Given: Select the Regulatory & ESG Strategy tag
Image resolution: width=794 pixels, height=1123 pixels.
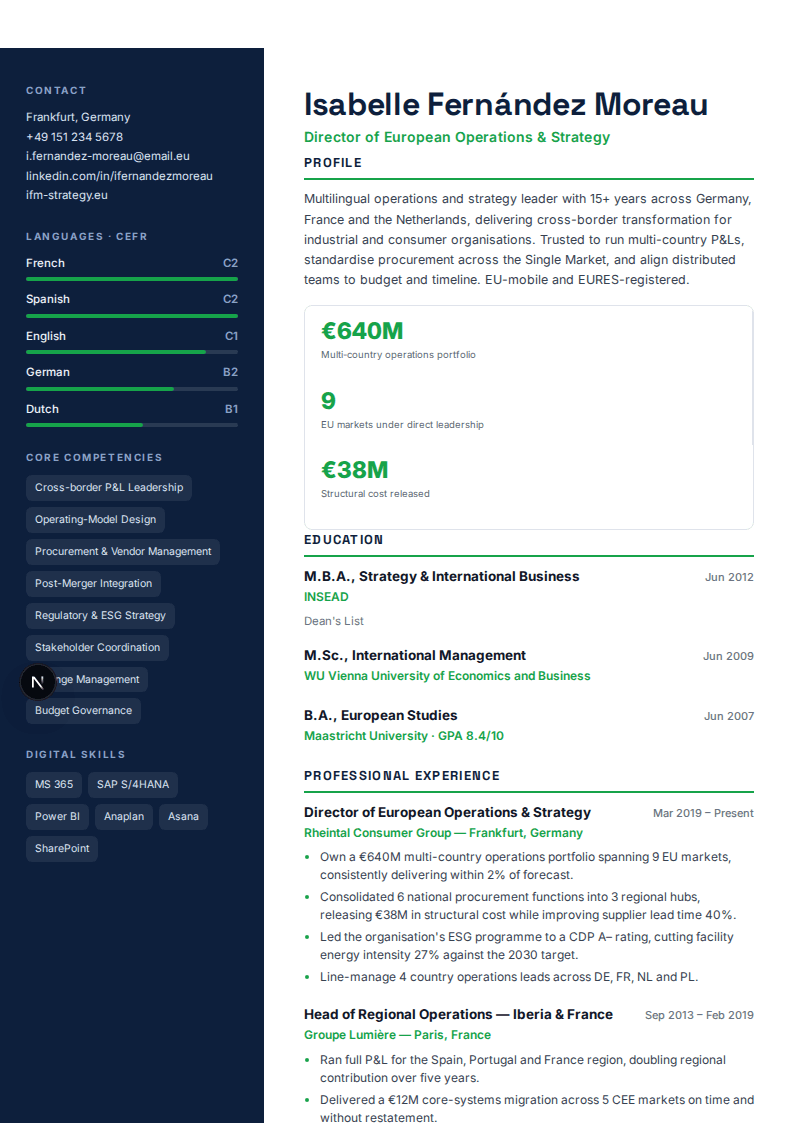Looking at the screenshot, I should click(100, 615).
